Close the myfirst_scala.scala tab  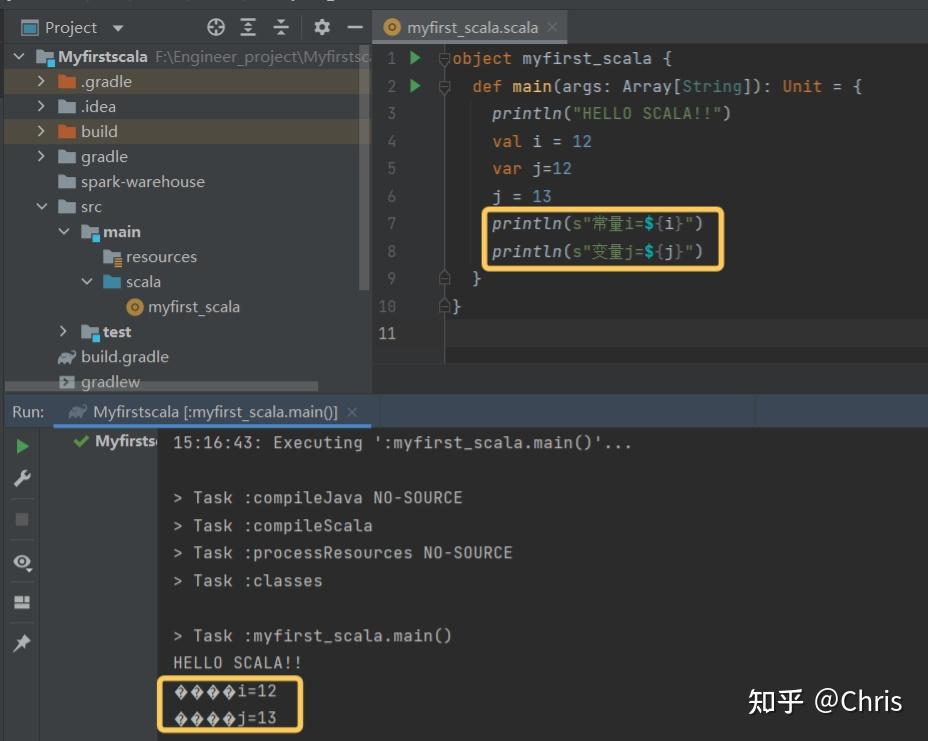point(553,27)
